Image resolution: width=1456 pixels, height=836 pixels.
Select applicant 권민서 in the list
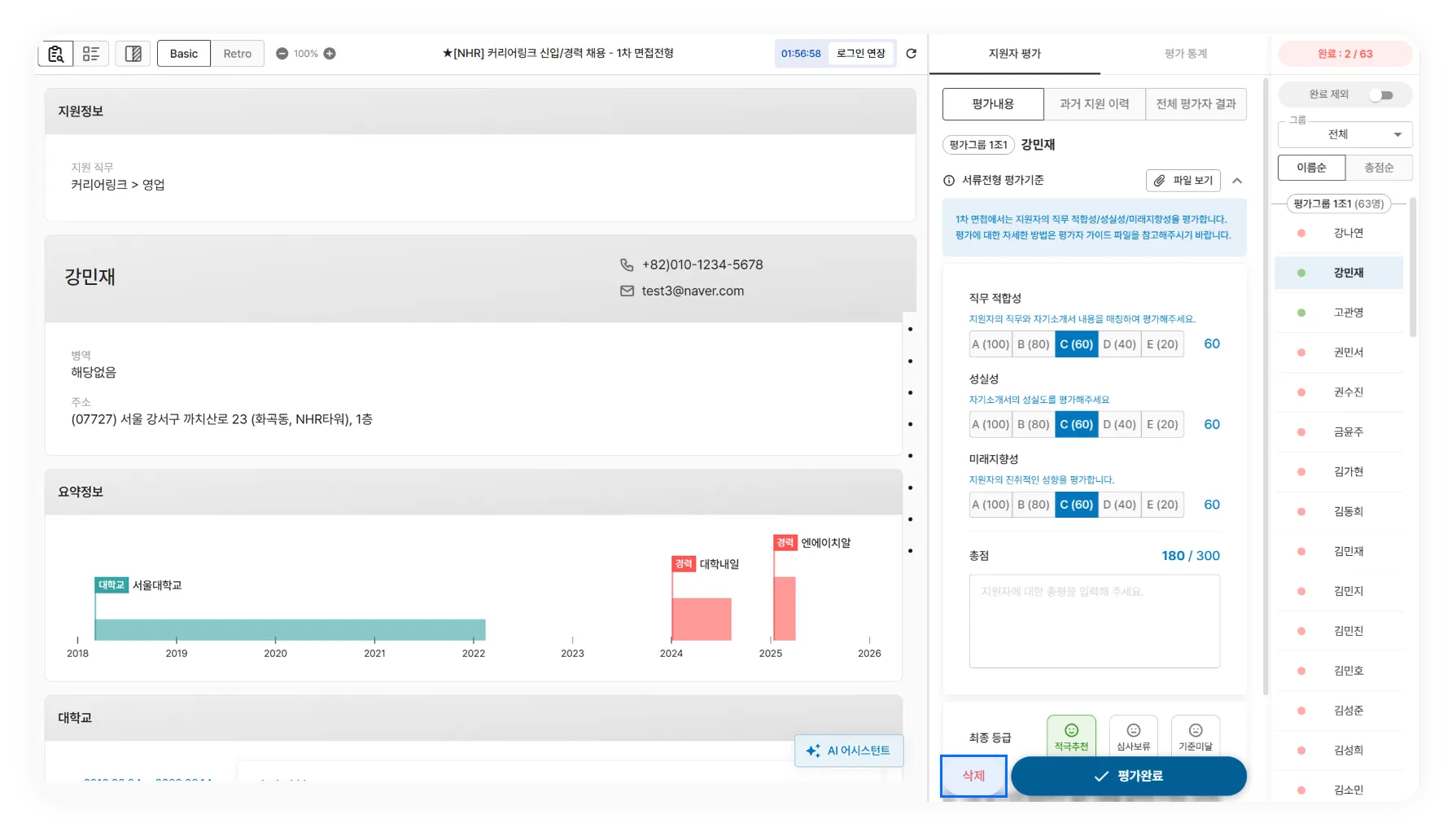1339,352
